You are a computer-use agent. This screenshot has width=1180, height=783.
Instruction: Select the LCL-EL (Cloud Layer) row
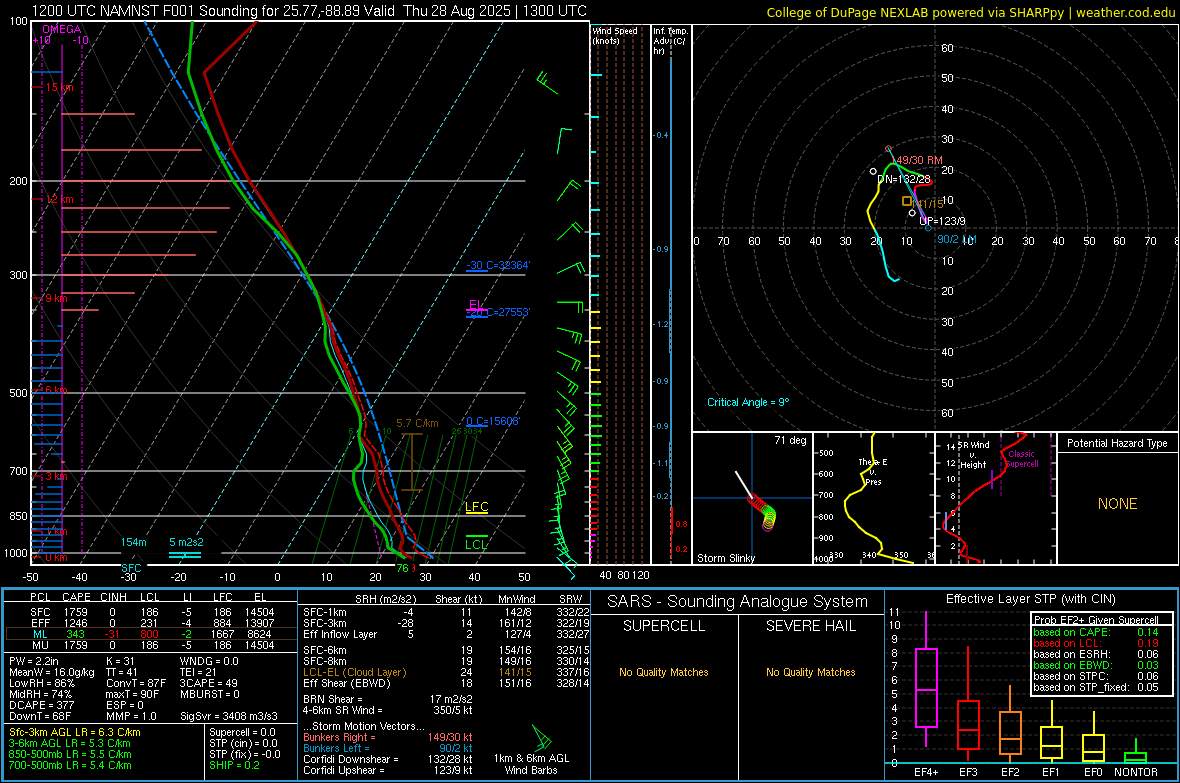(446, 672)
